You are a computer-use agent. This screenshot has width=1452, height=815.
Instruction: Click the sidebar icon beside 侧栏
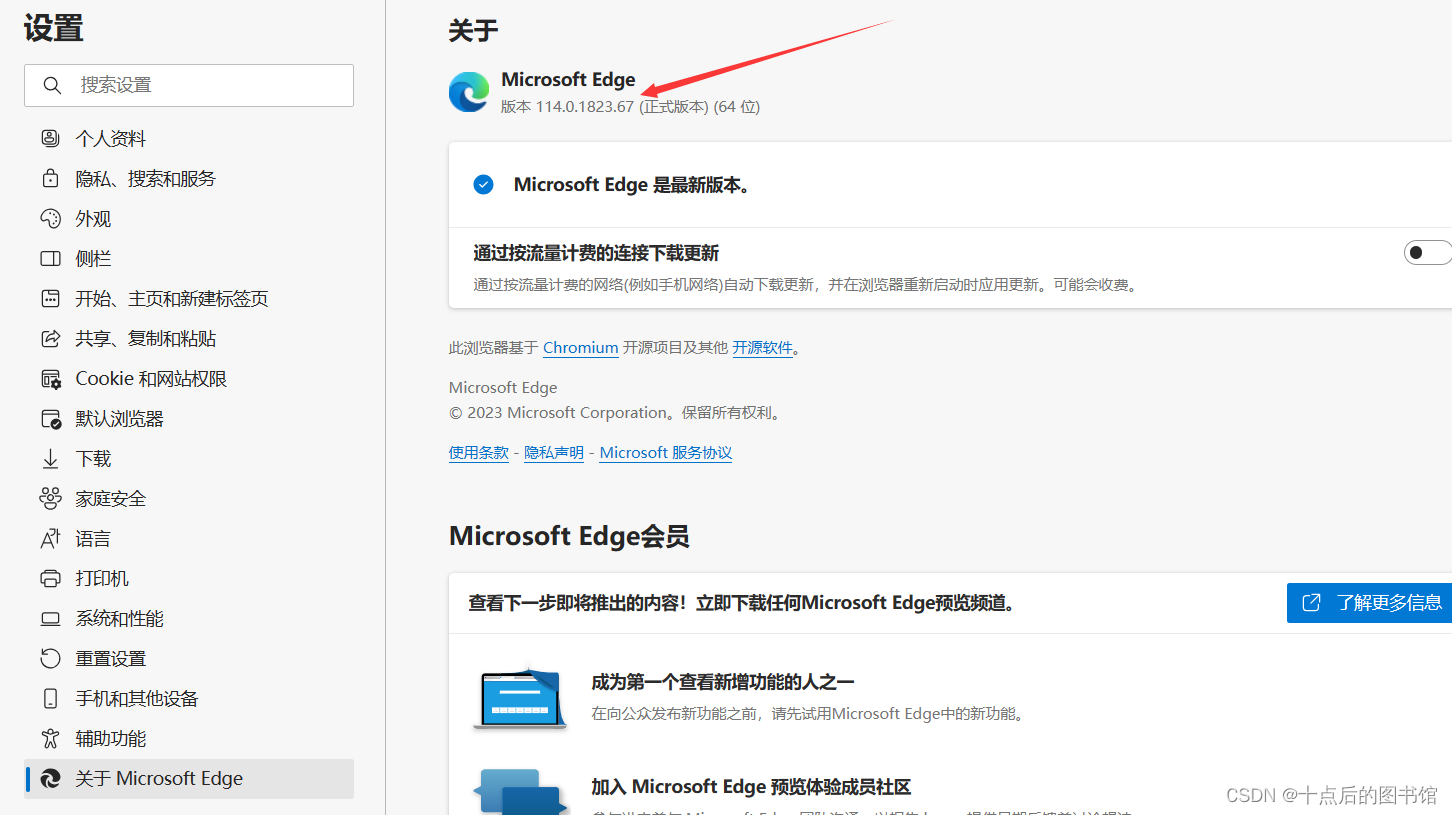50,258
